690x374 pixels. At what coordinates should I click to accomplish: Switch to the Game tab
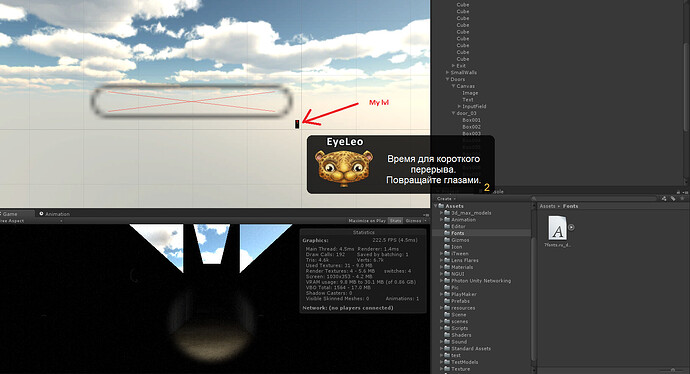[x=16, y=214]
